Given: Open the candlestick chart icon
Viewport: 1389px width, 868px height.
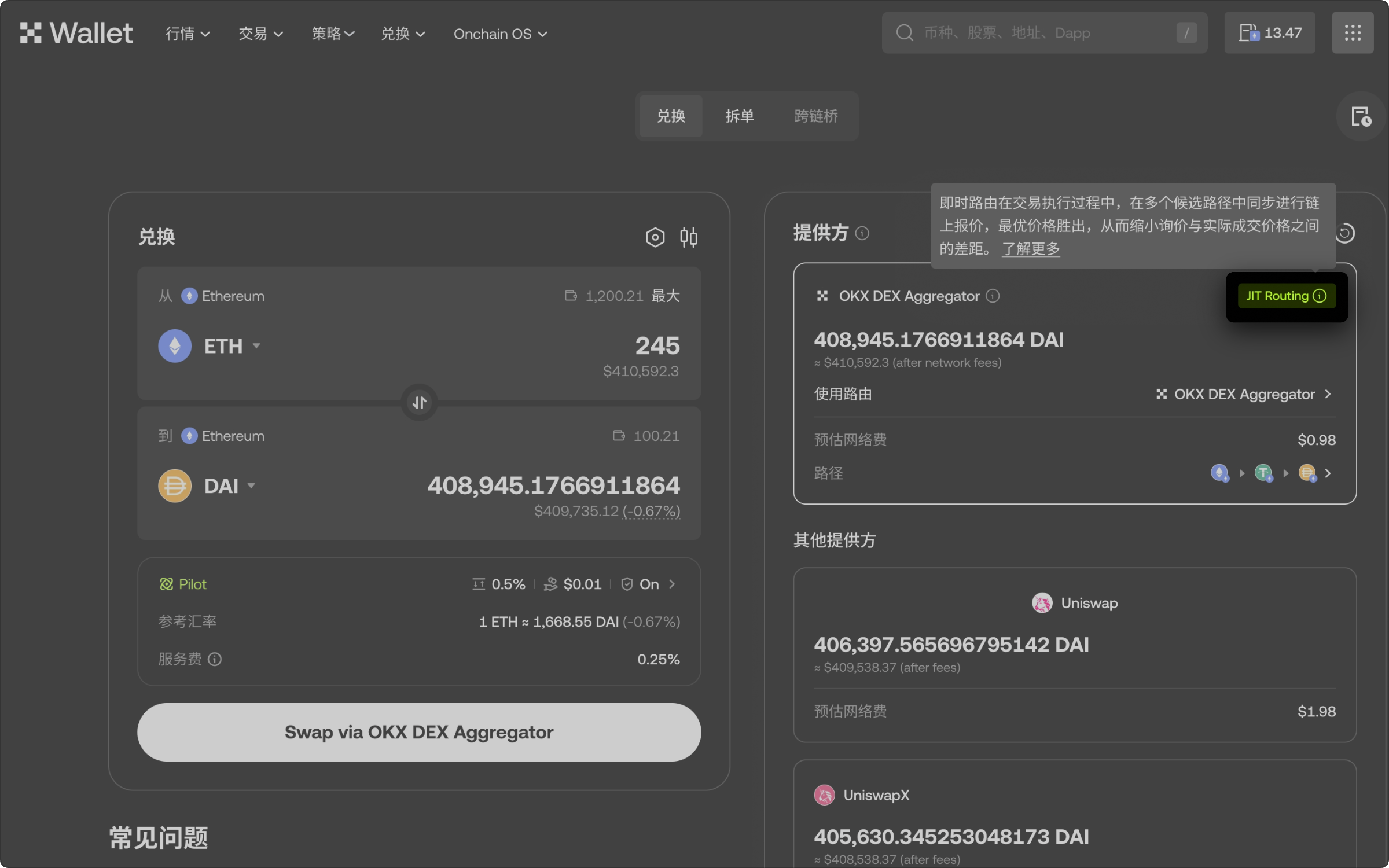Looking at the screenshot, I should click(689, 237).
